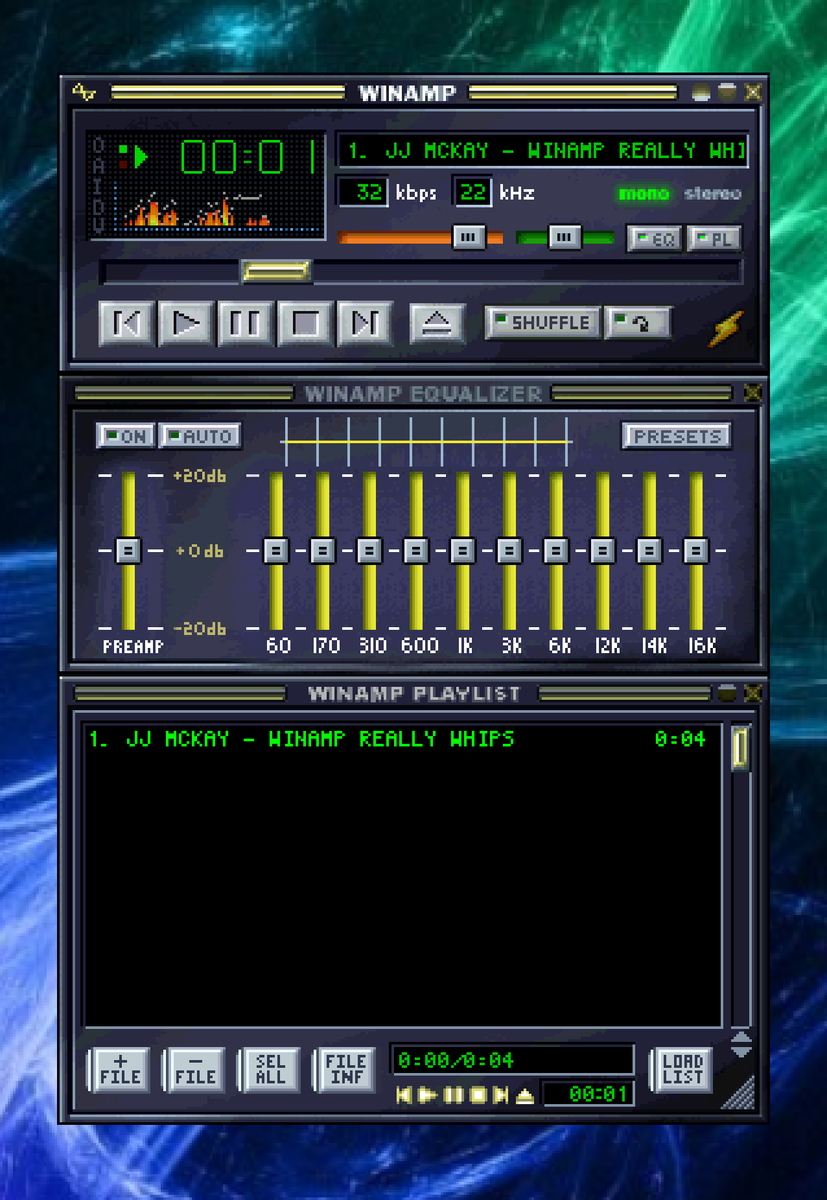Stop playback with the large Stop button
Image resolution: width=827 pixels, height=1200 pixels.
coord(305,323)
